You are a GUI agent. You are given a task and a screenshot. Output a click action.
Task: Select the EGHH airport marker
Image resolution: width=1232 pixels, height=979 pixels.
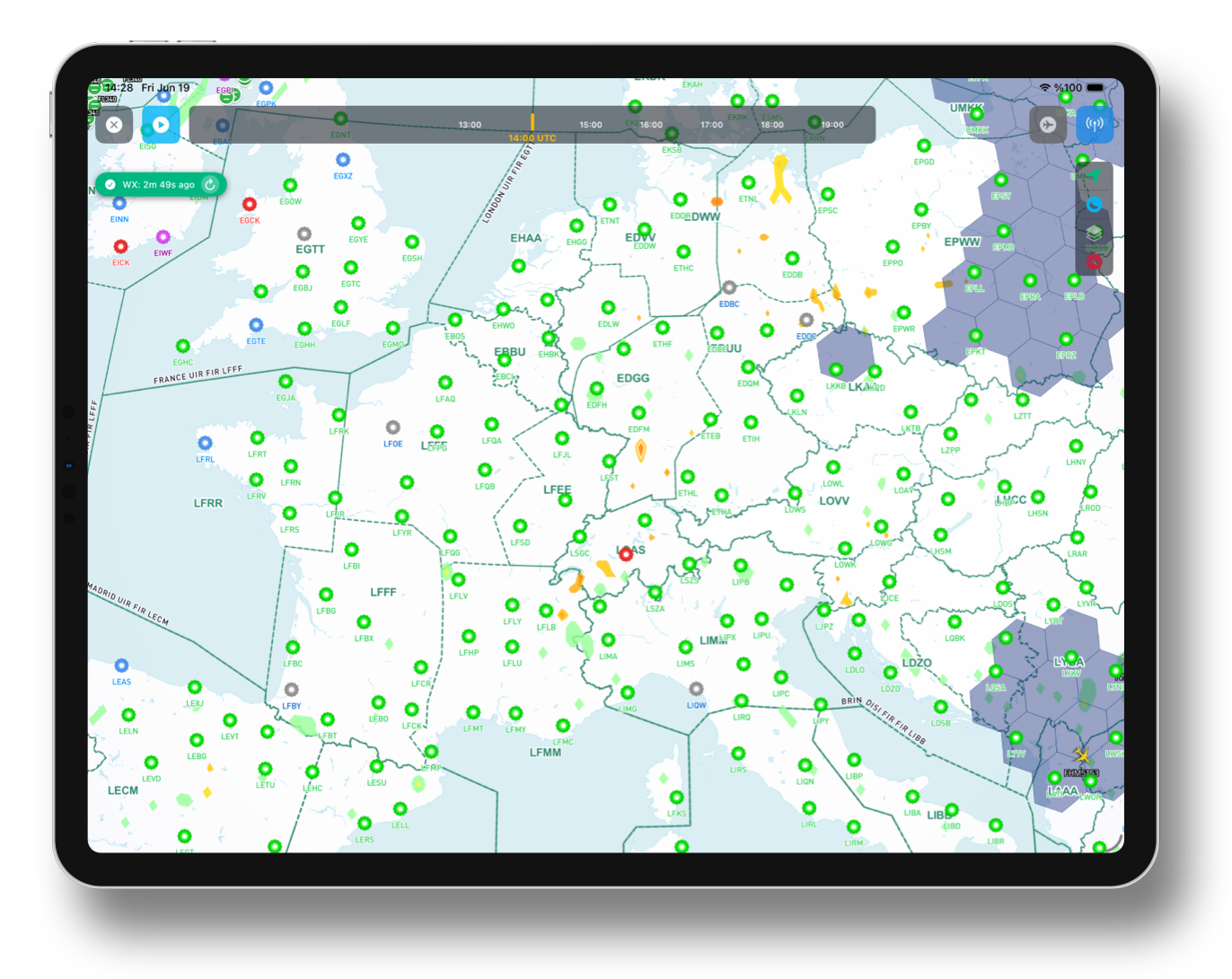tap(304, 329)
